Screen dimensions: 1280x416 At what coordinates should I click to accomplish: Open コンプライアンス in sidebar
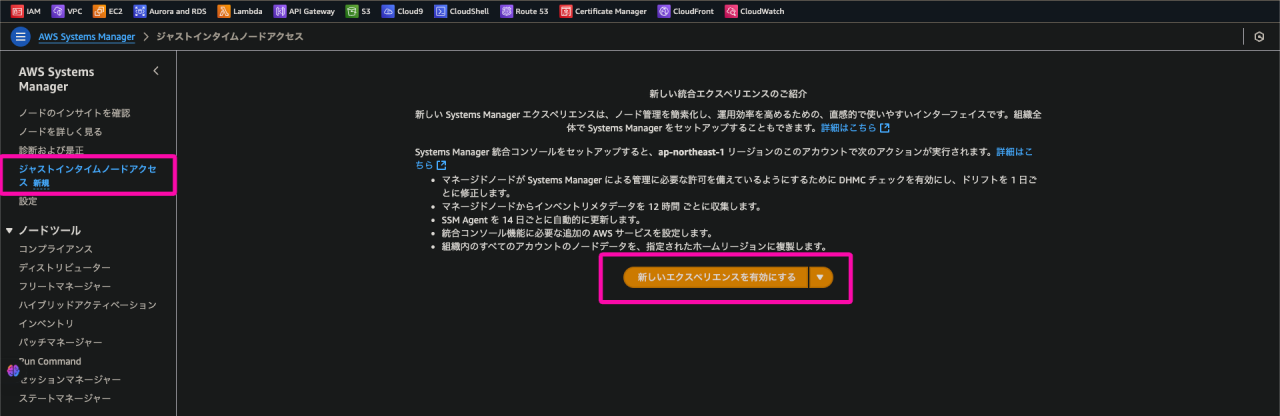(x=56, y=248)
